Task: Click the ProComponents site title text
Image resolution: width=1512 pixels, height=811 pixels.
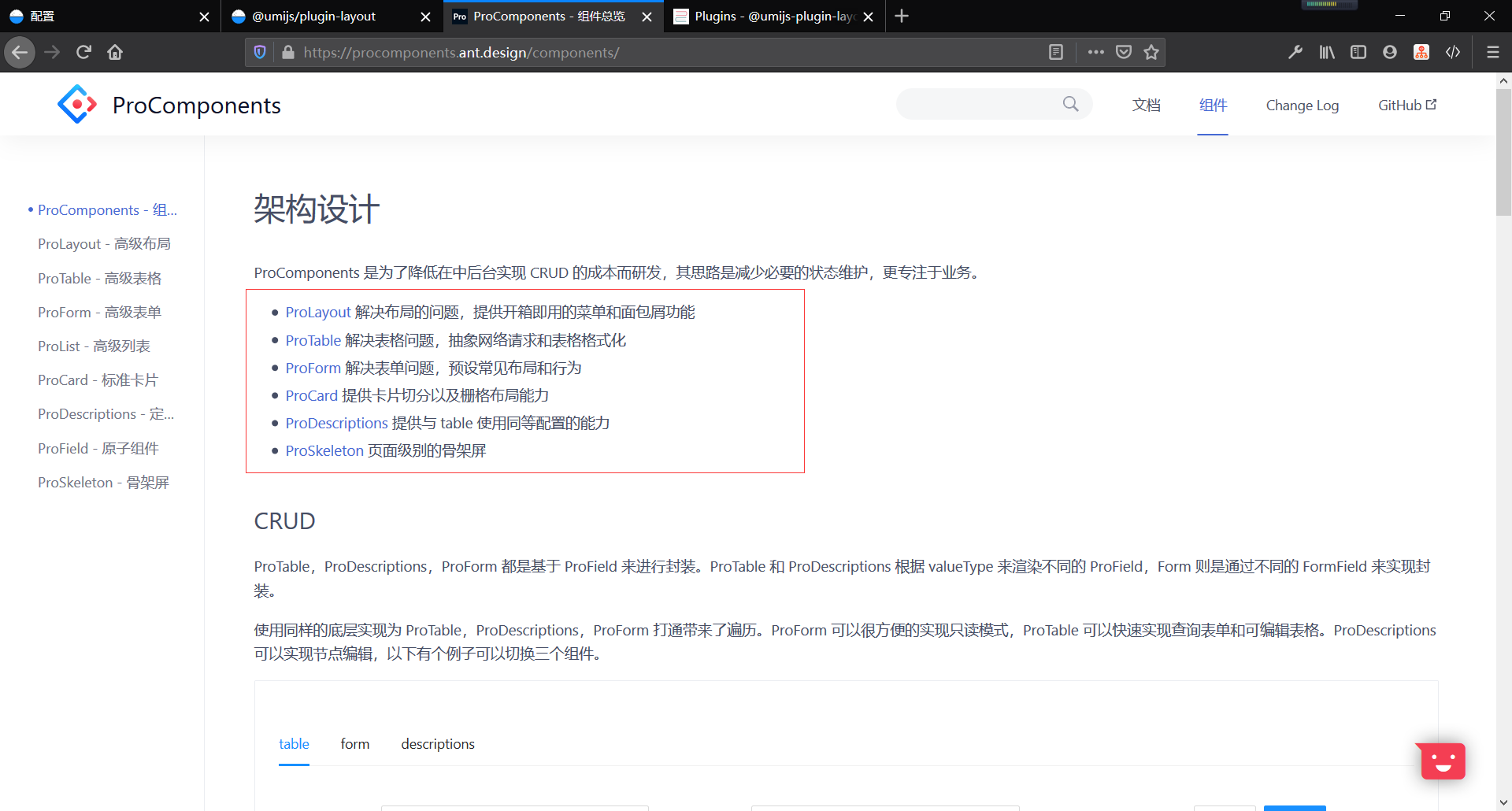Action: click(x=197, y=106)
